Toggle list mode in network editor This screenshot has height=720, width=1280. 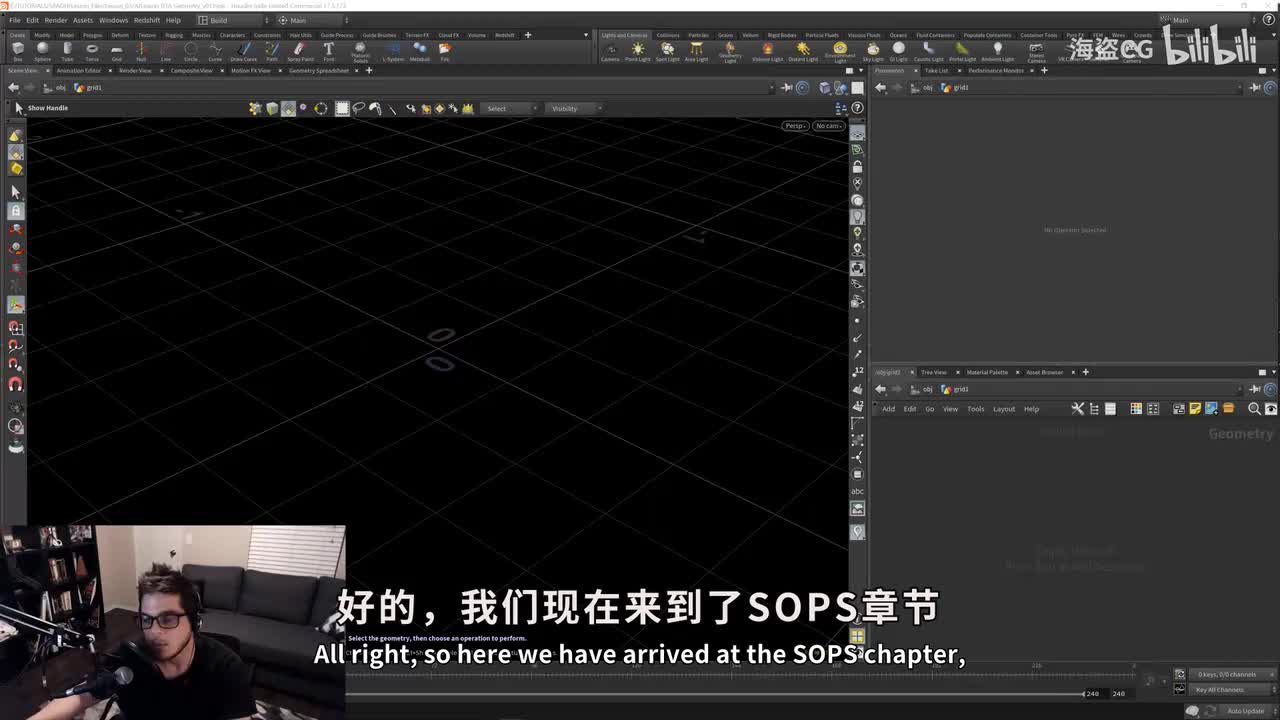(x=1110, y=409)
